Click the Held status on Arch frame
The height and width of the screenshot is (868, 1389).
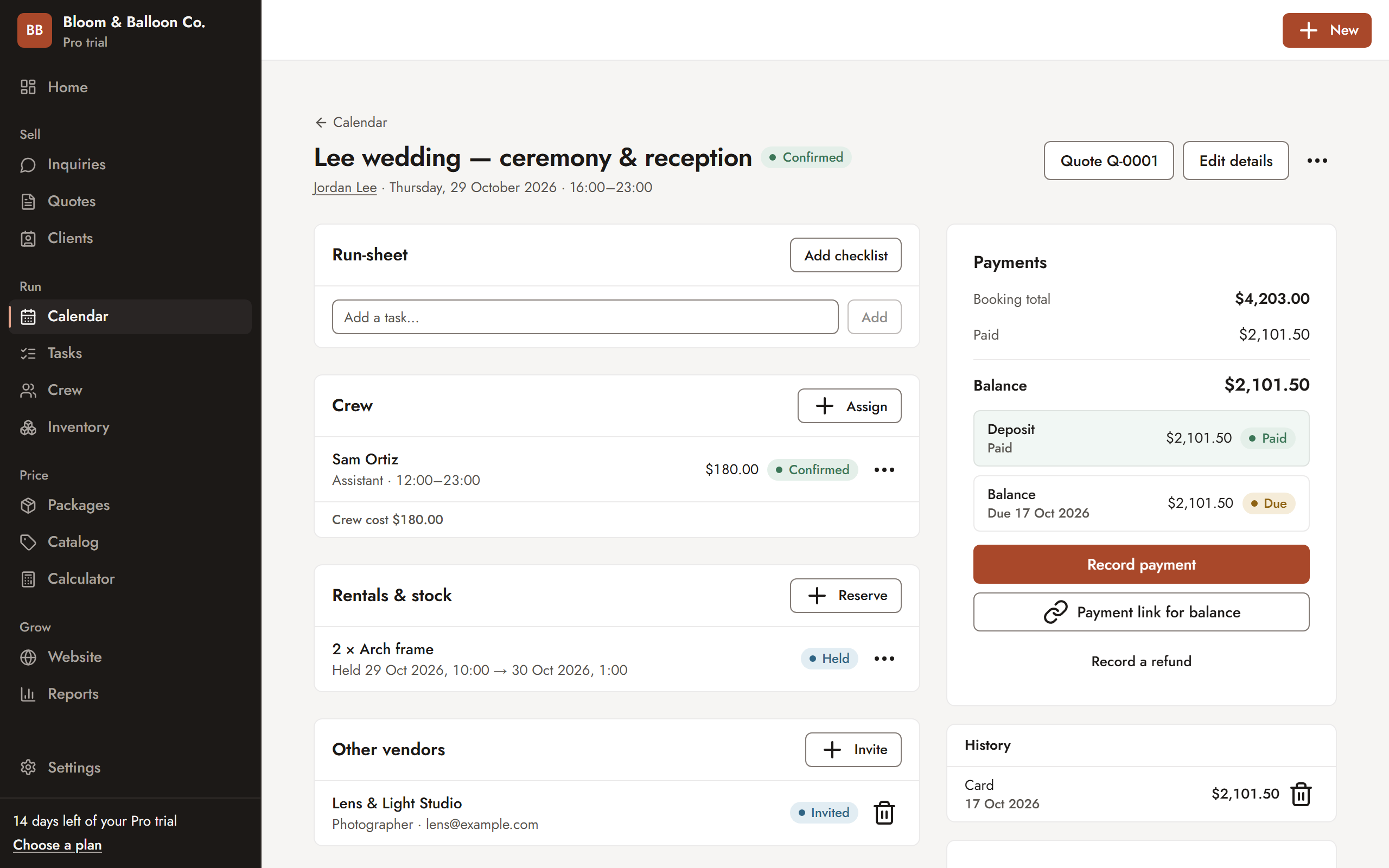pyautogui.click(x=829, y=659)
